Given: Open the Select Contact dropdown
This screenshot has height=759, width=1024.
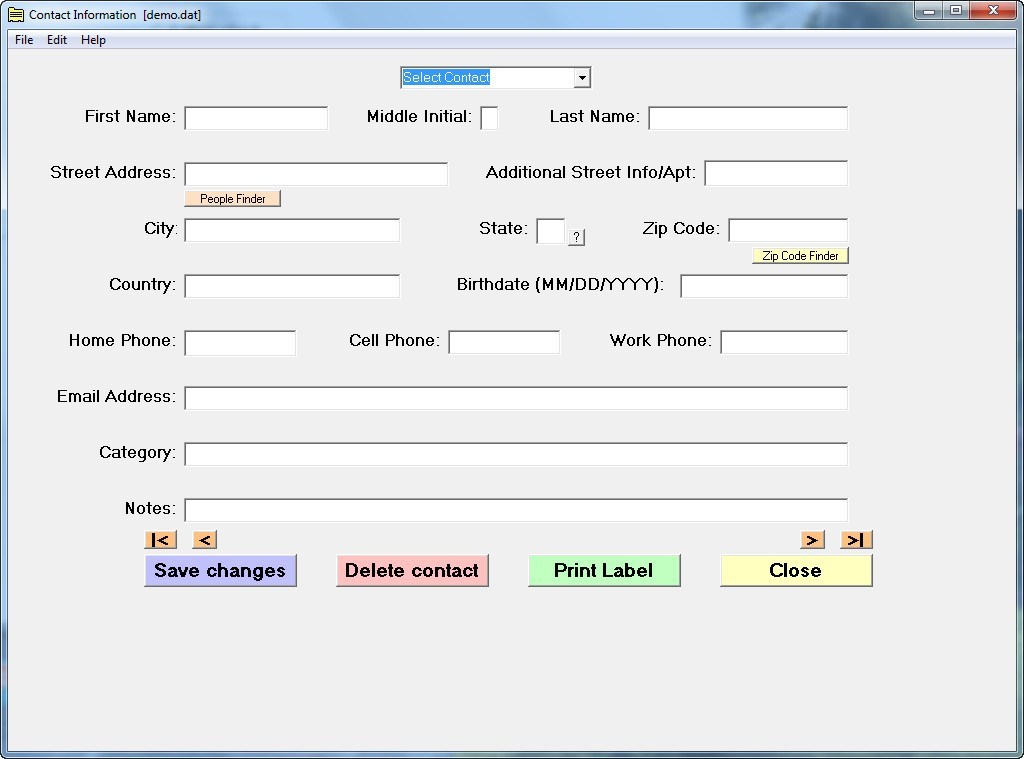Looking at the screenshot, I should 581,77.
